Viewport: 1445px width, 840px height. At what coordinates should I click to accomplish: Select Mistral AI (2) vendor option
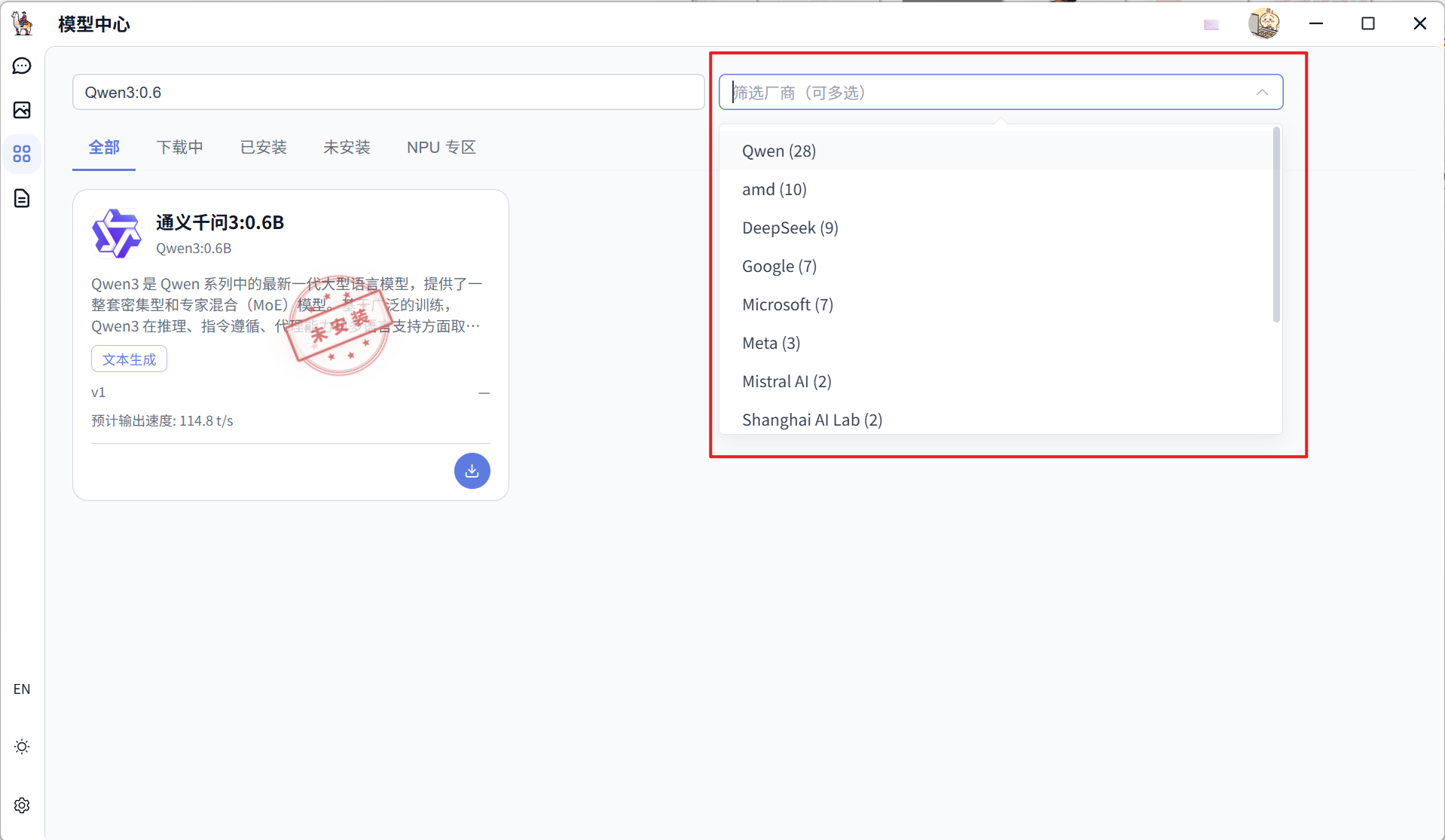click(996, 381)
